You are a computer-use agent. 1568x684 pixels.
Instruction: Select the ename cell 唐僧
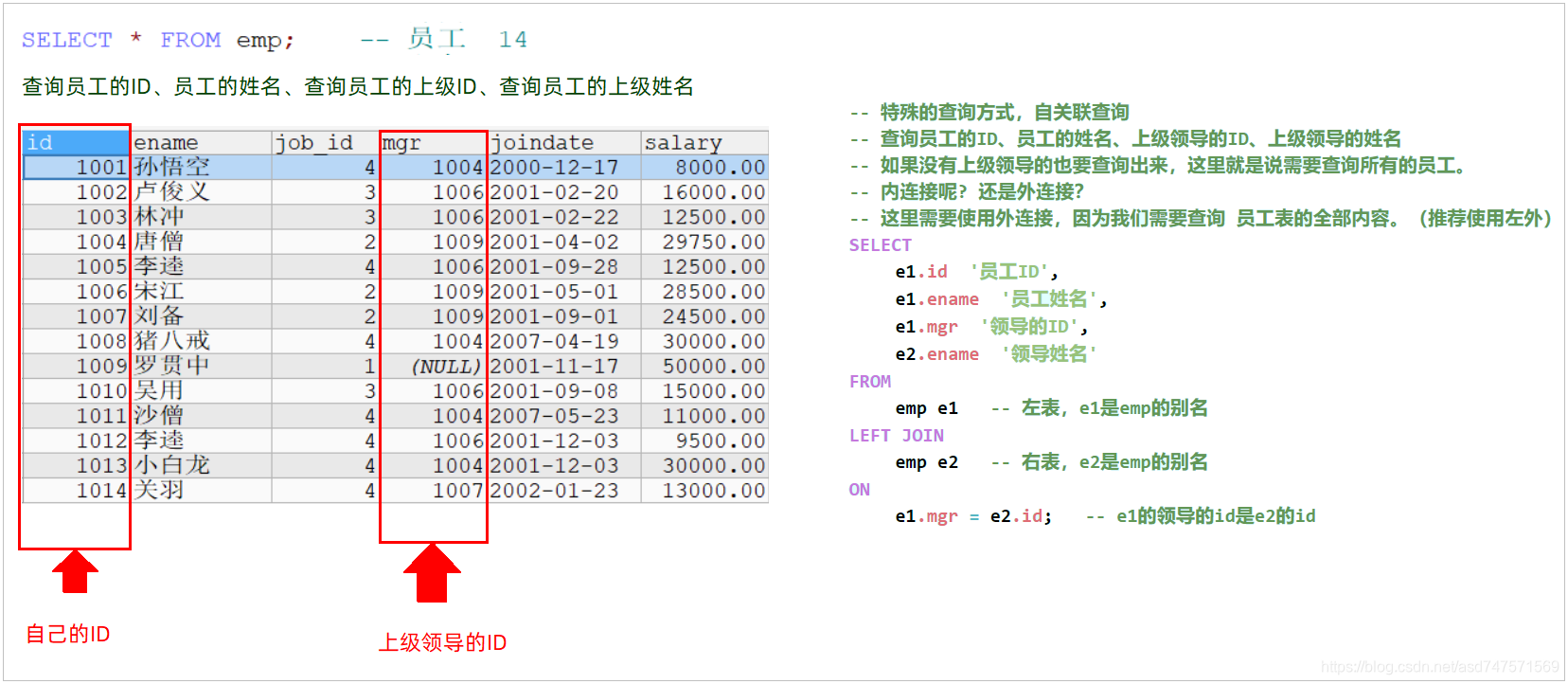pos(201,242)
